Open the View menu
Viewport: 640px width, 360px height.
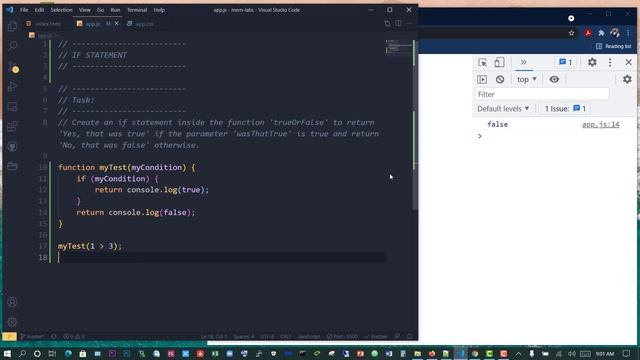(84, 10)
